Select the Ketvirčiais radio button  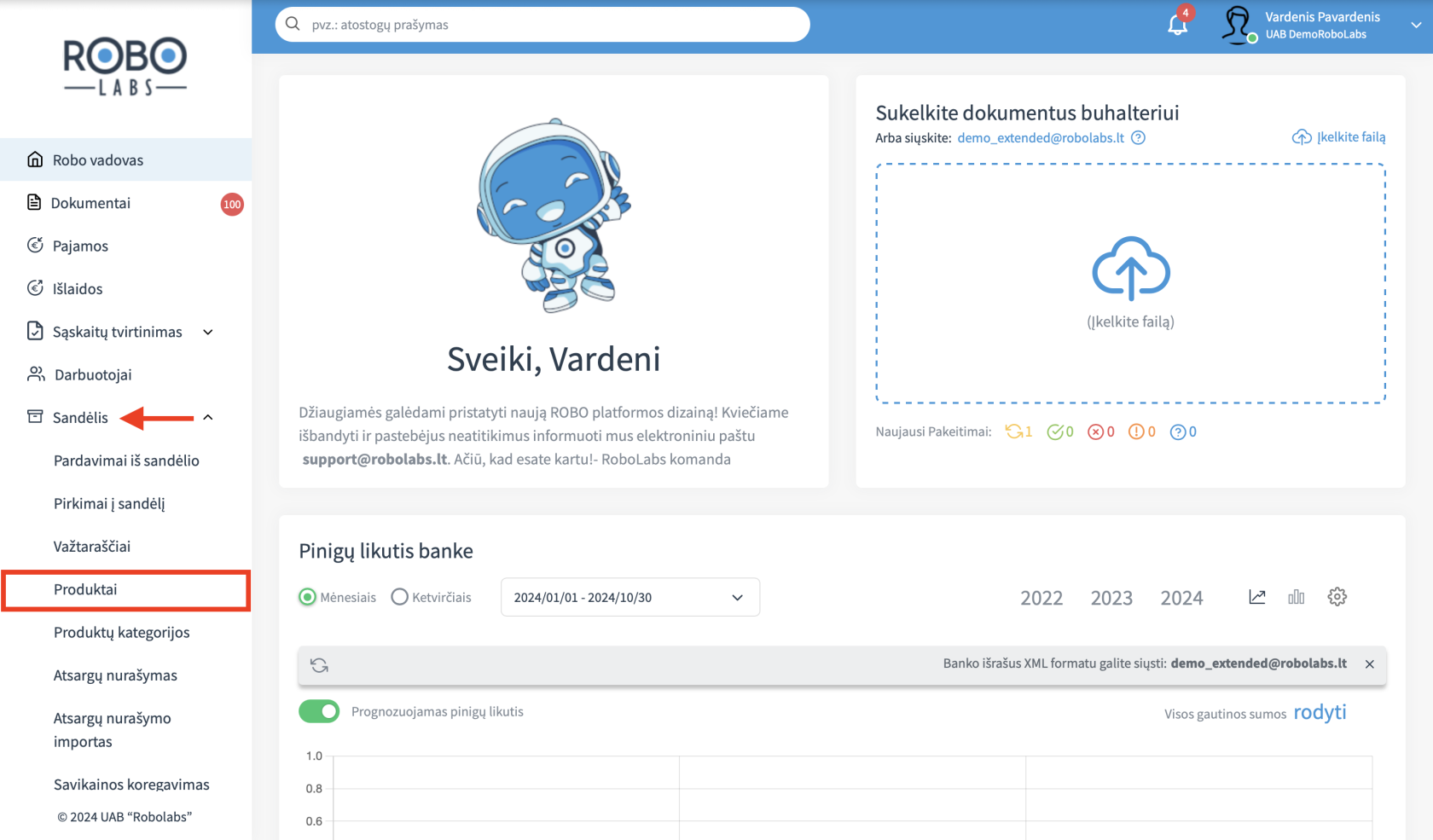point(399,597)
